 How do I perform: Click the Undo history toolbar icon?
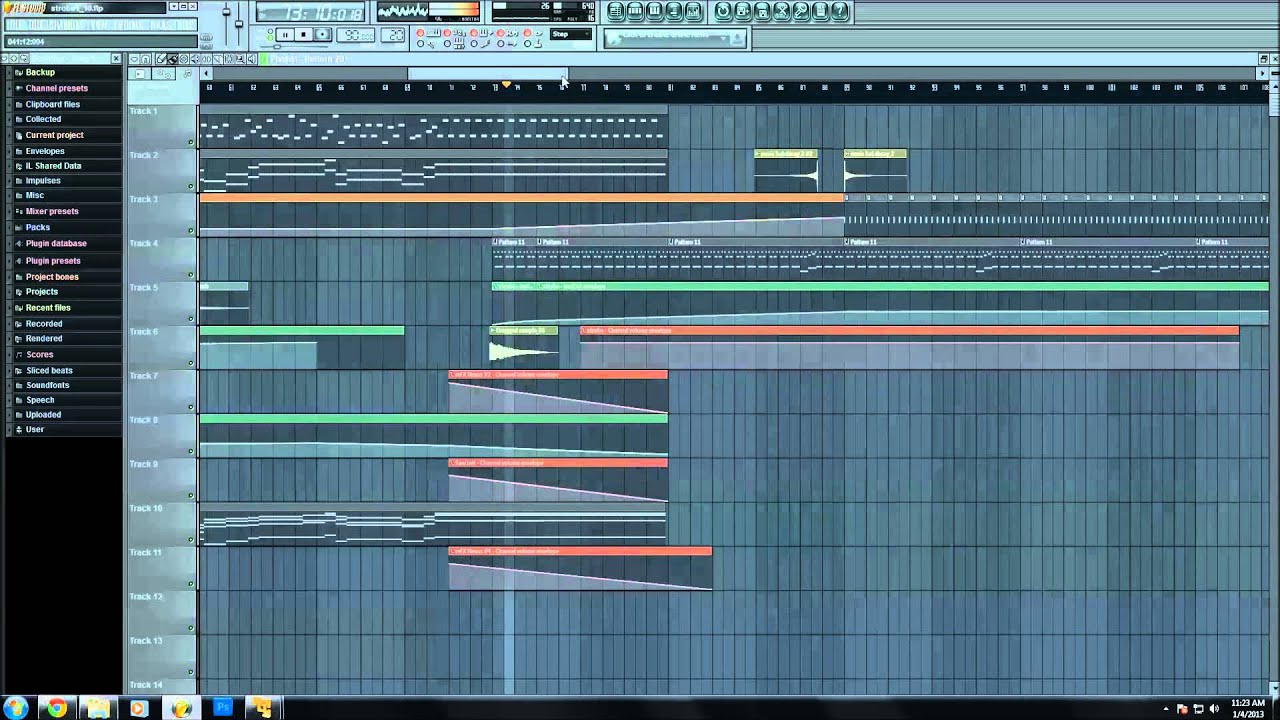coord(723,11)
